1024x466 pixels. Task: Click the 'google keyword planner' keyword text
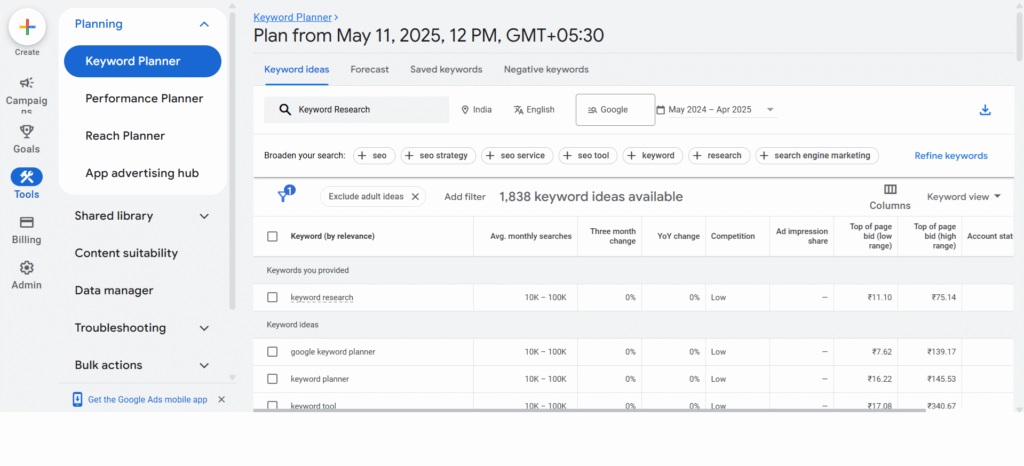click(333, 352)
